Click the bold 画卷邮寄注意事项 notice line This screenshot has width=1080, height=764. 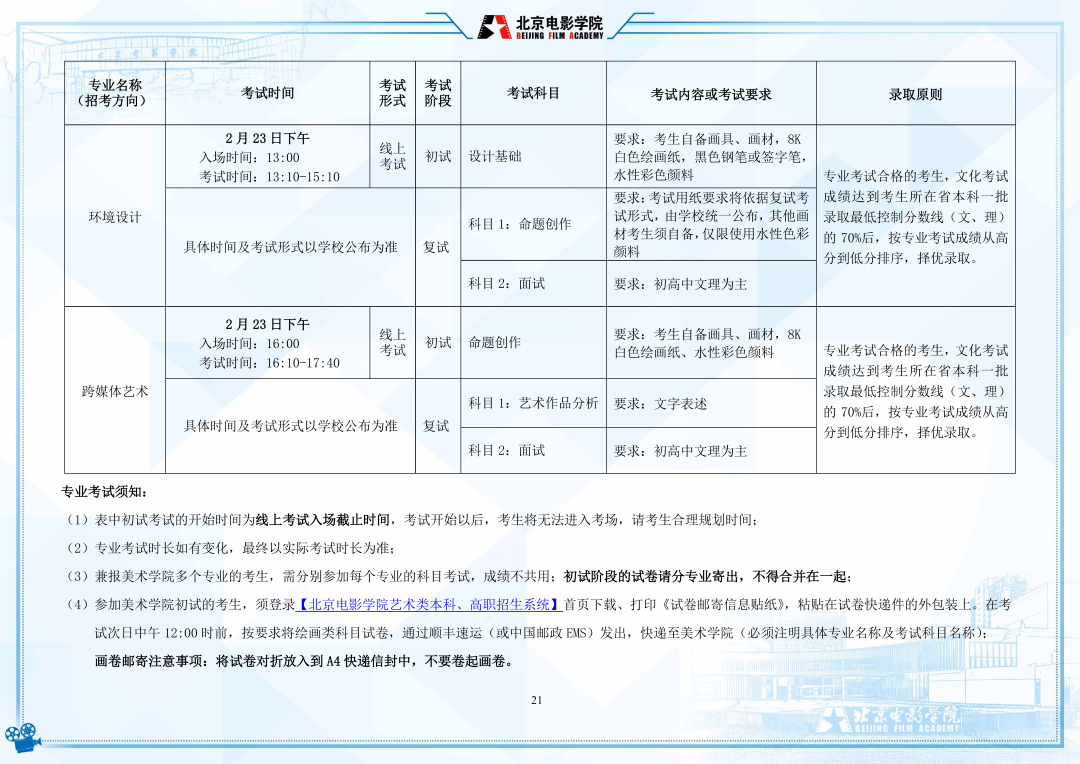[x=303, y=661]
